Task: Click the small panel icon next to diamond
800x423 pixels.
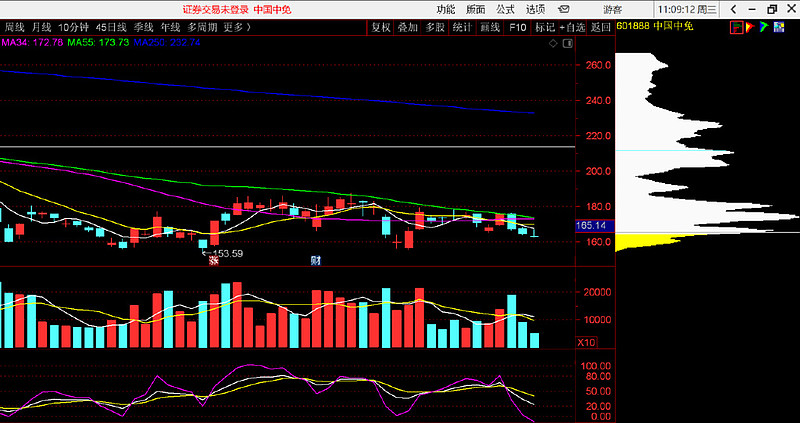Action: point(568,44)
